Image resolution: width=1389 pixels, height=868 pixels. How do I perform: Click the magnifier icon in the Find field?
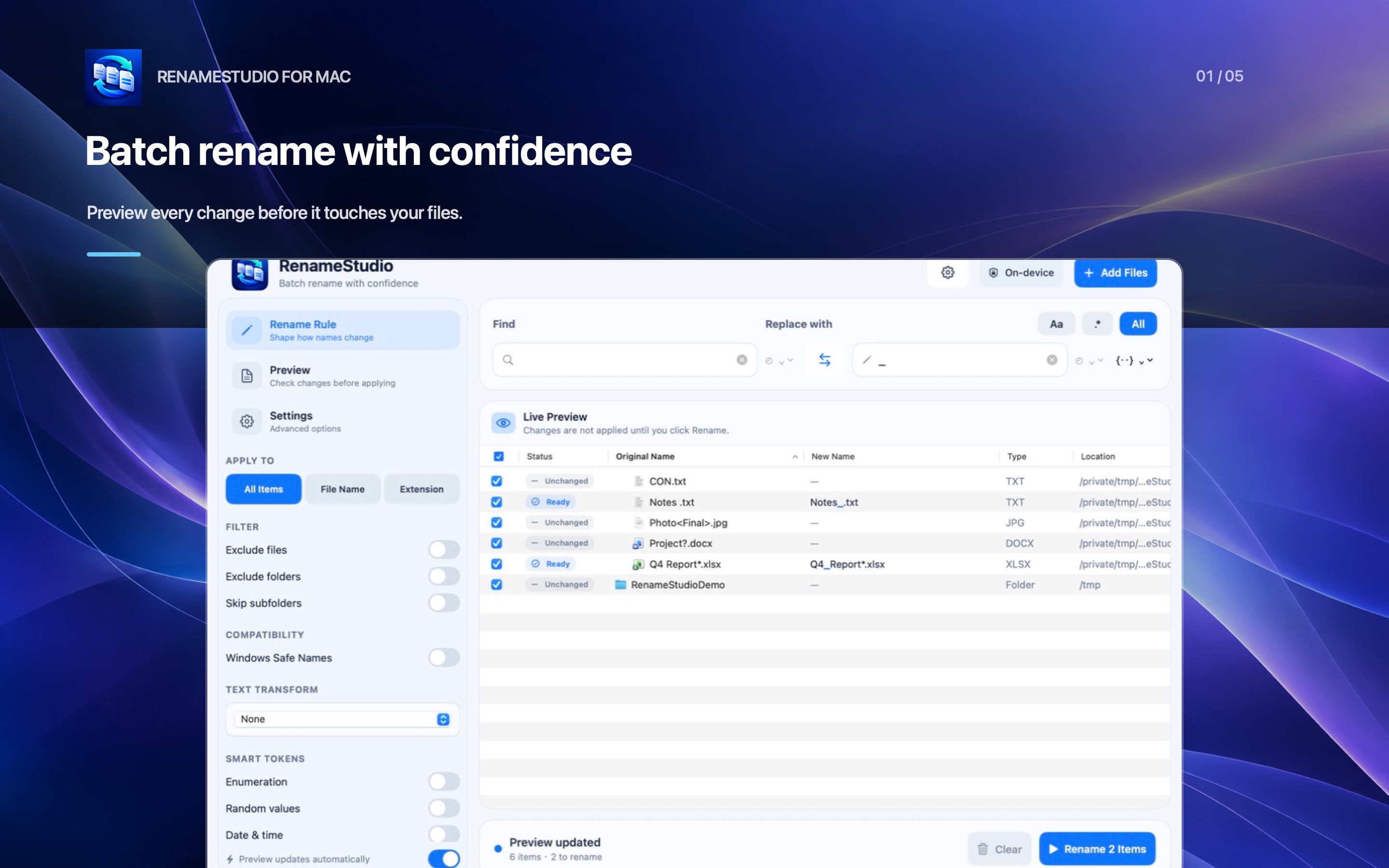508,360
